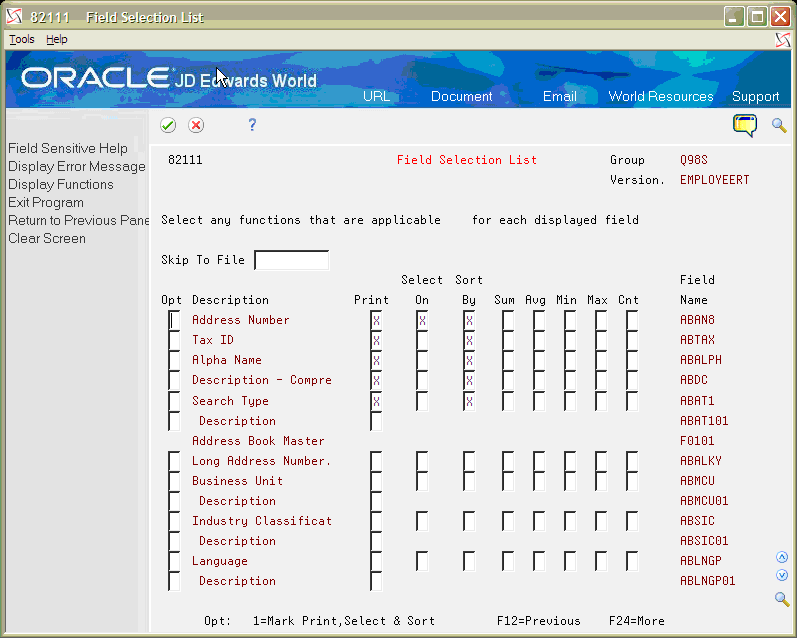Select Exit Program
Screen dimensions: 797x638
[46, 202]
